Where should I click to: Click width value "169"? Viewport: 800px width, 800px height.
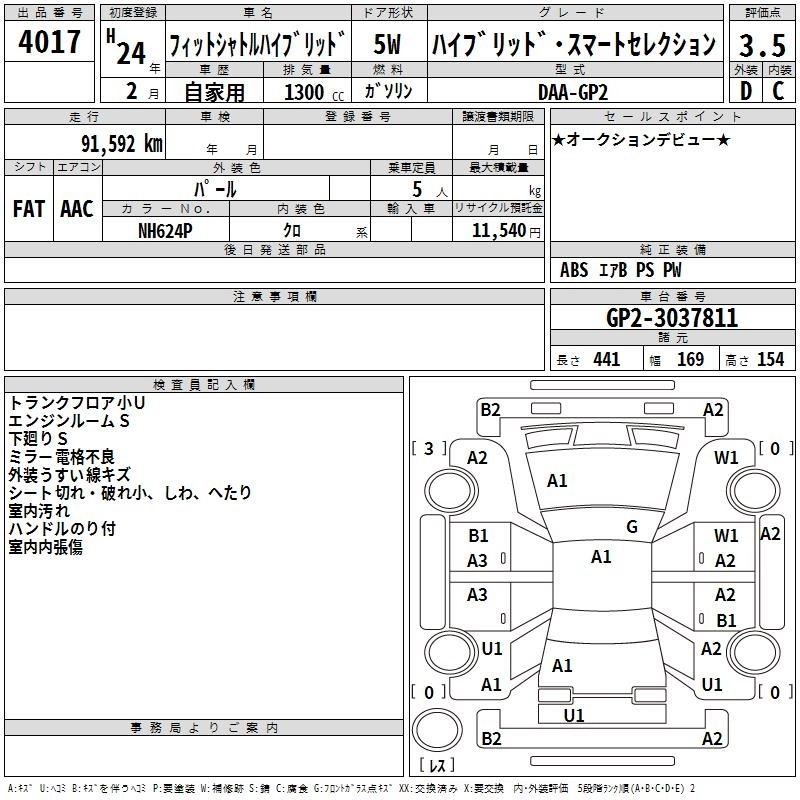tap(690, 360)
